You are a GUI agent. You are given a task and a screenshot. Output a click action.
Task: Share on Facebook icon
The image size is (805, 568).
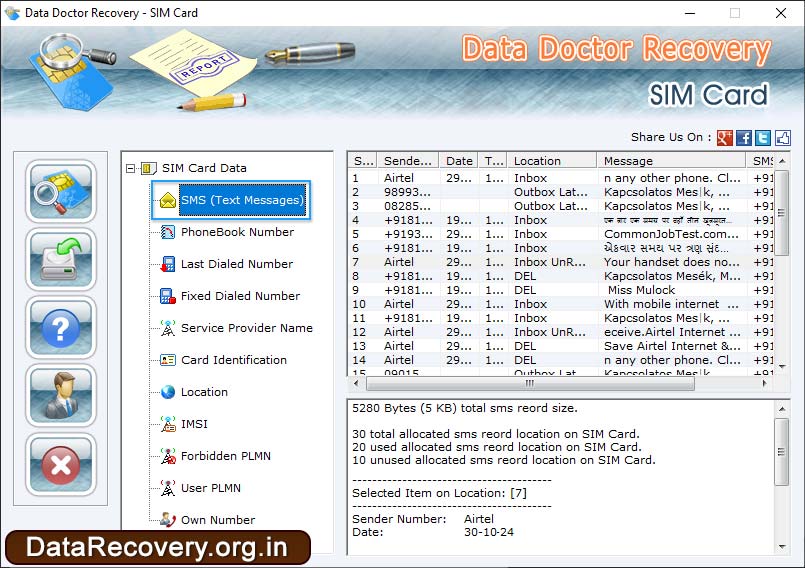click(744, 138)
